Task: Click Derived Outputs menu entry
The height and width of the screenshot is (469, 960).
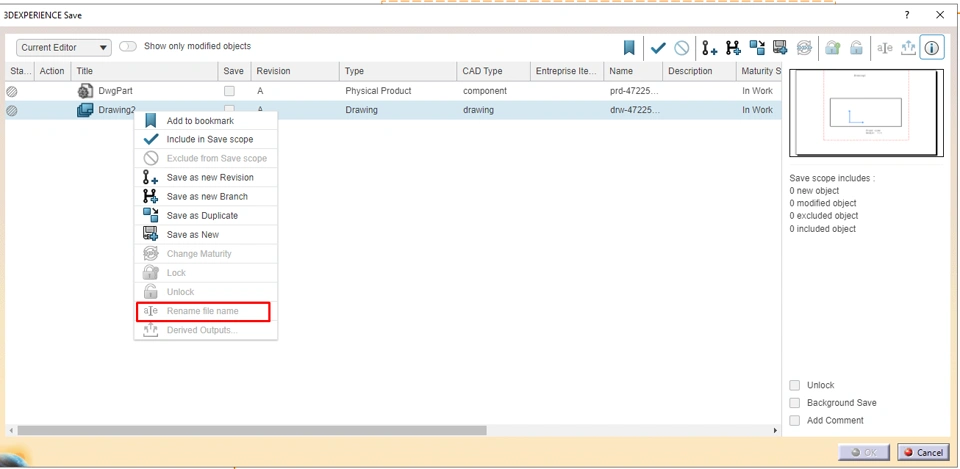Action: (205, 330)
